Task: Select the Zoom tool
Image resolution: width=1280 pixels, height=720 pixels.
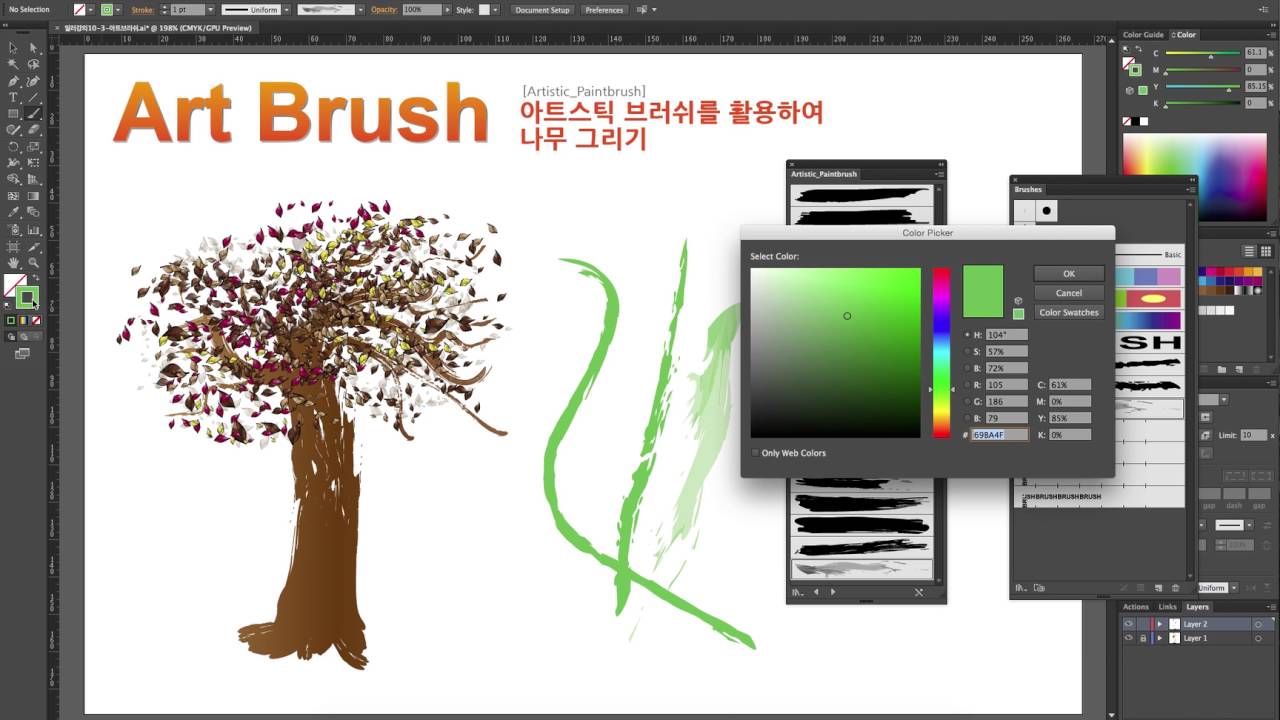Action: 33,263
